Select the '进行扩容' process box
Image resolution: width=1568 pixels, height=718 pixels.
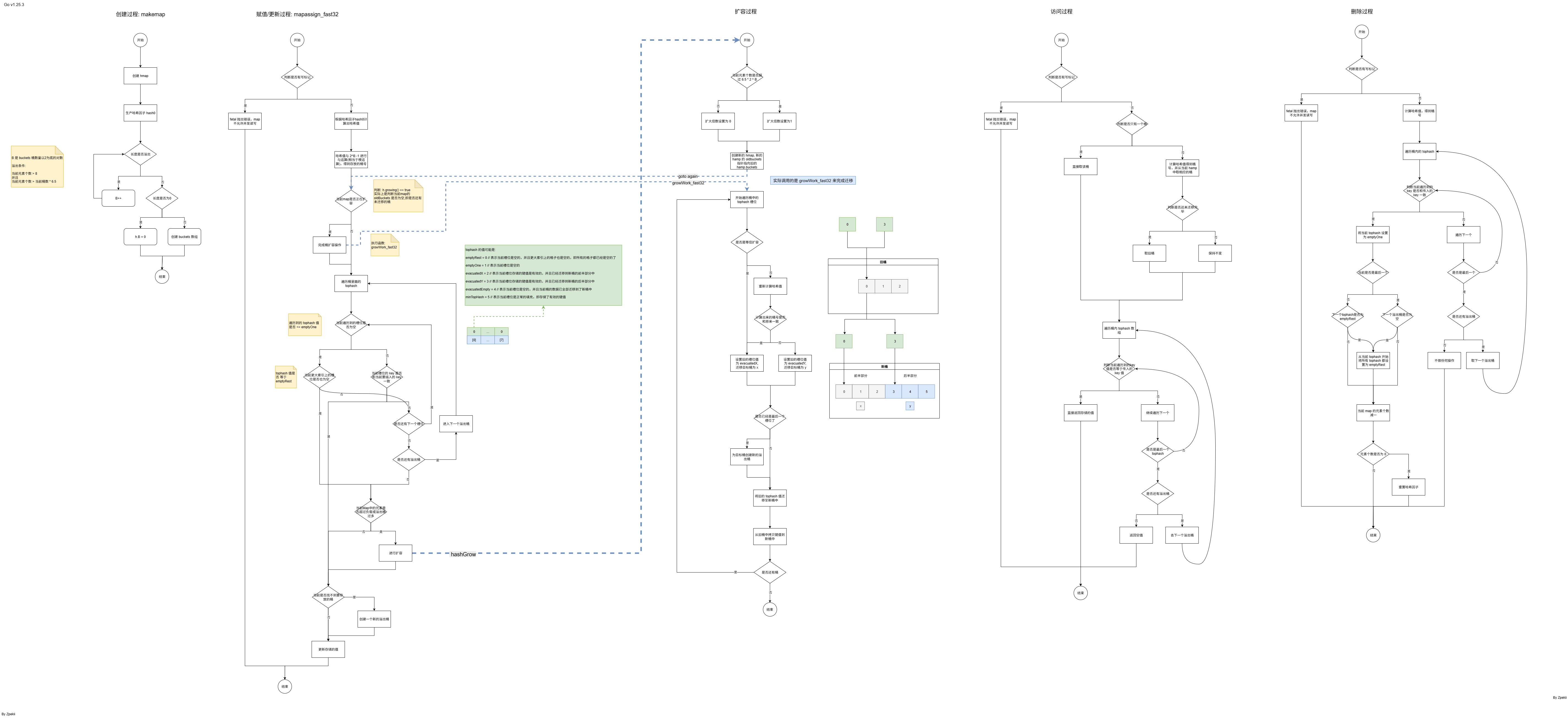(395, 553)
